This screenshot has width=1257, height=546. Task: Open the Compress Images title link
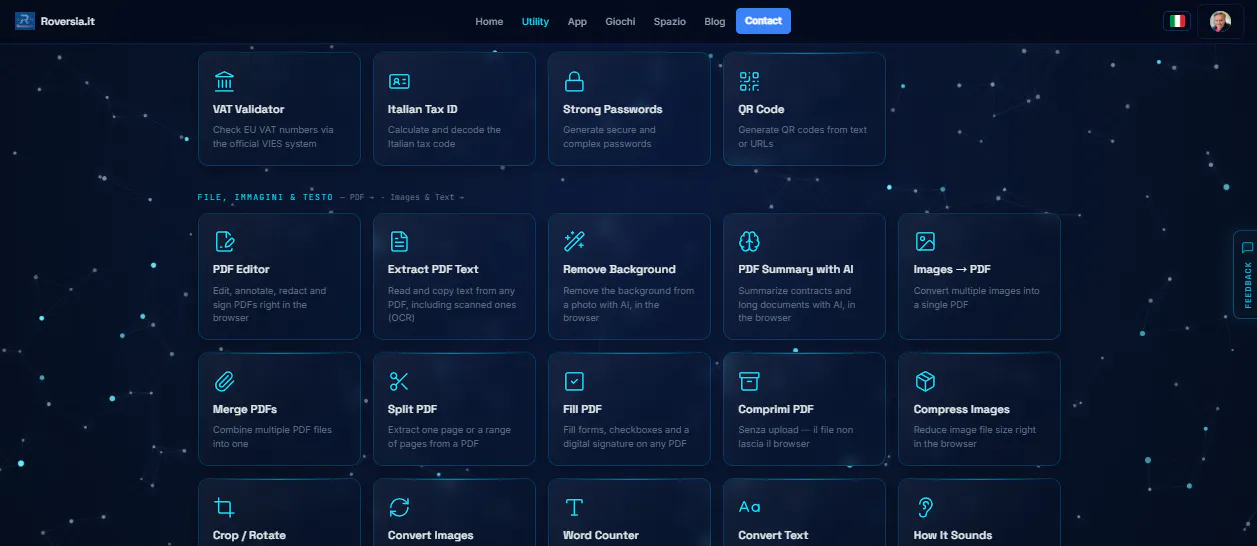click(x=962, y=409)
